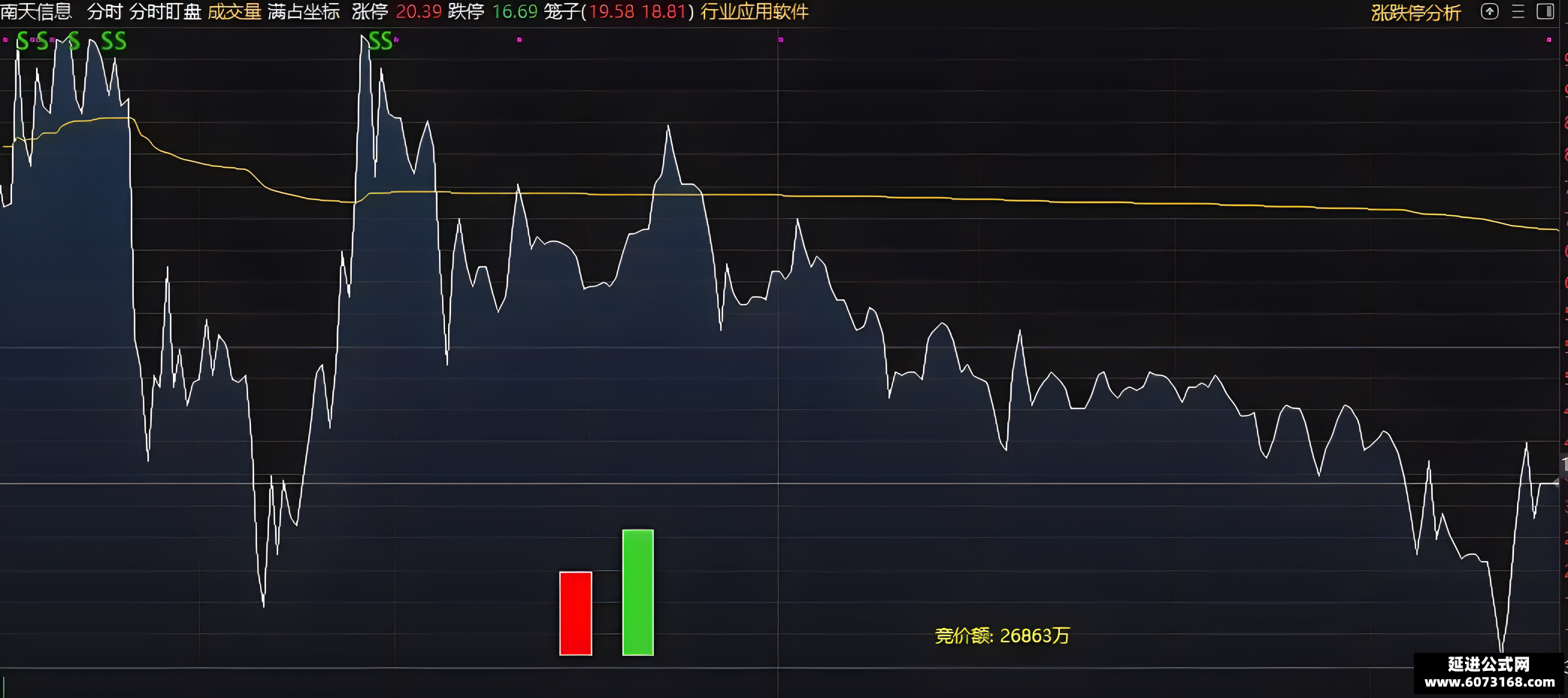Image resolution: width=1568 pixels, height=698 pixels.
Task: Click the green volume bar
Action: pos(638,592)
